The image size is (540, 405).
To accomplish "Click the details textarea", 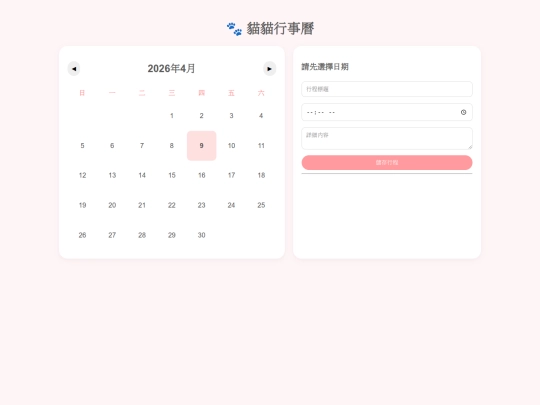I will (387, 138).
